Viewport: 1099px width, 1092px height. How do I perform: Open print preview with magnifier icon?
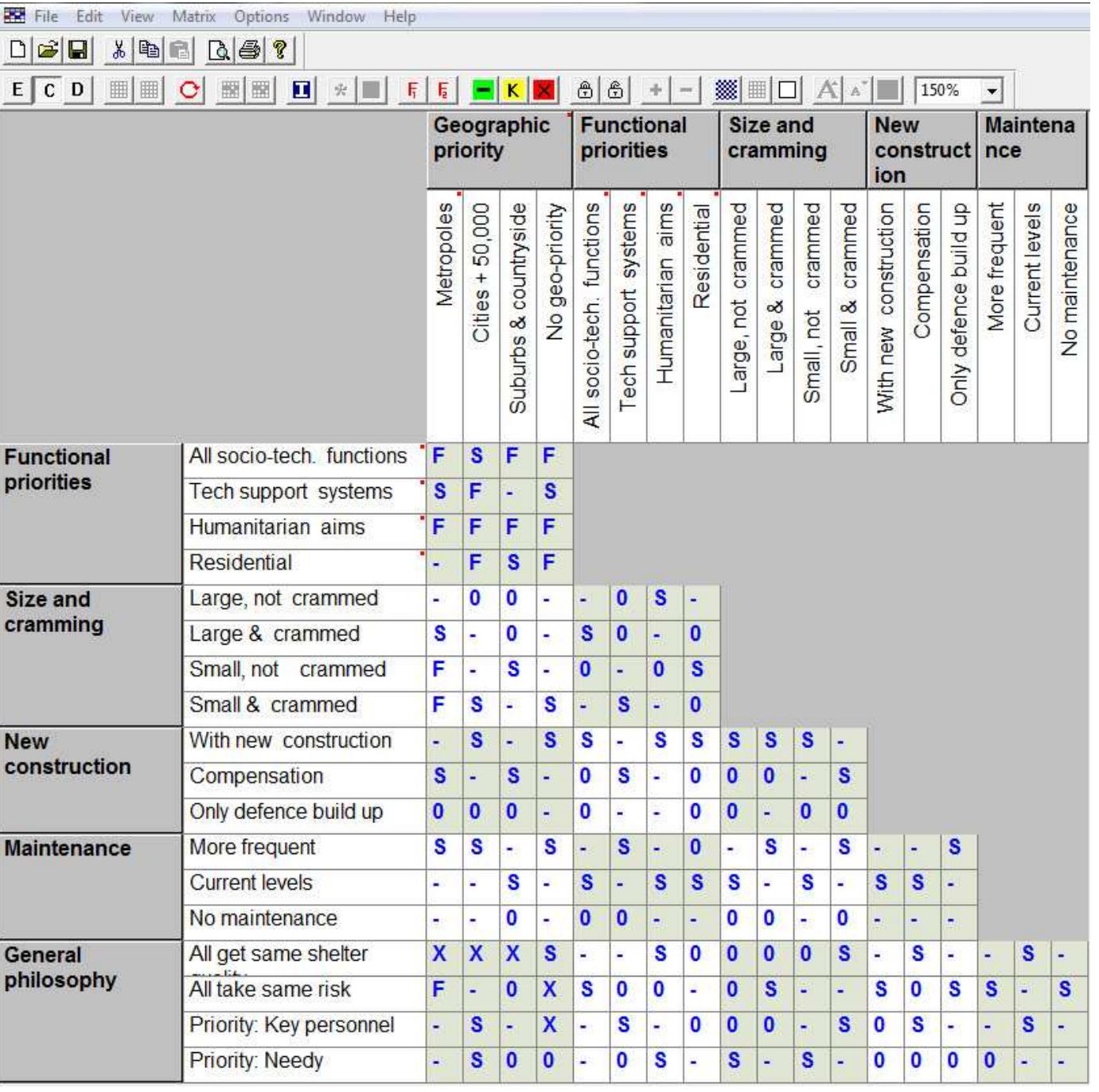pos(218,51)
